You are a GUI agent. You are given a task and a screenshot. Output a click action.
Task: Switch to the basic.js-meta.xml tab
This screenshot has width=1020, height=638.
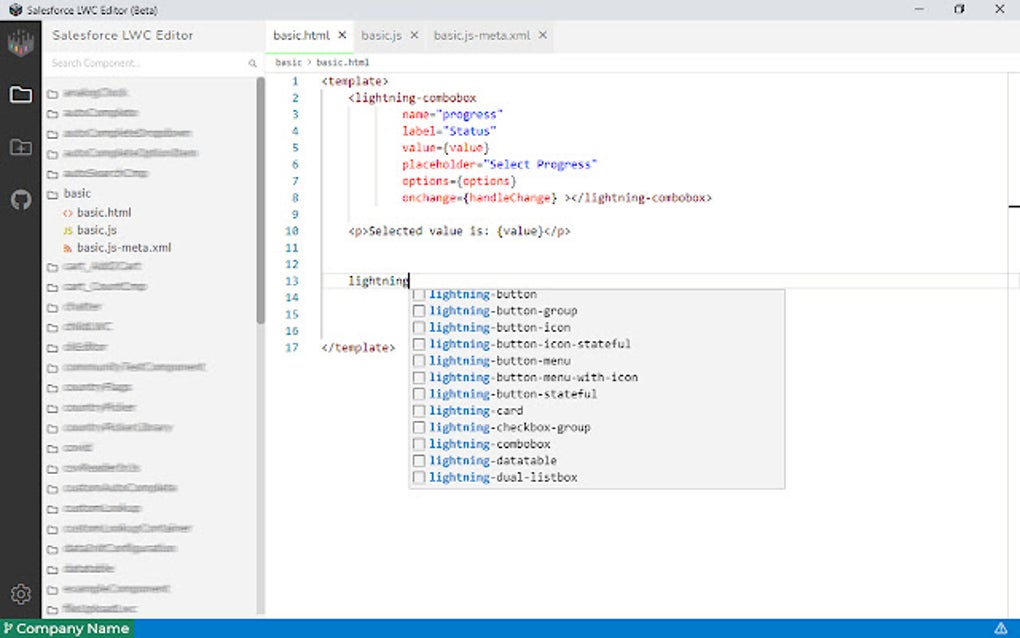pyautogui.click(x=483, y=35)
